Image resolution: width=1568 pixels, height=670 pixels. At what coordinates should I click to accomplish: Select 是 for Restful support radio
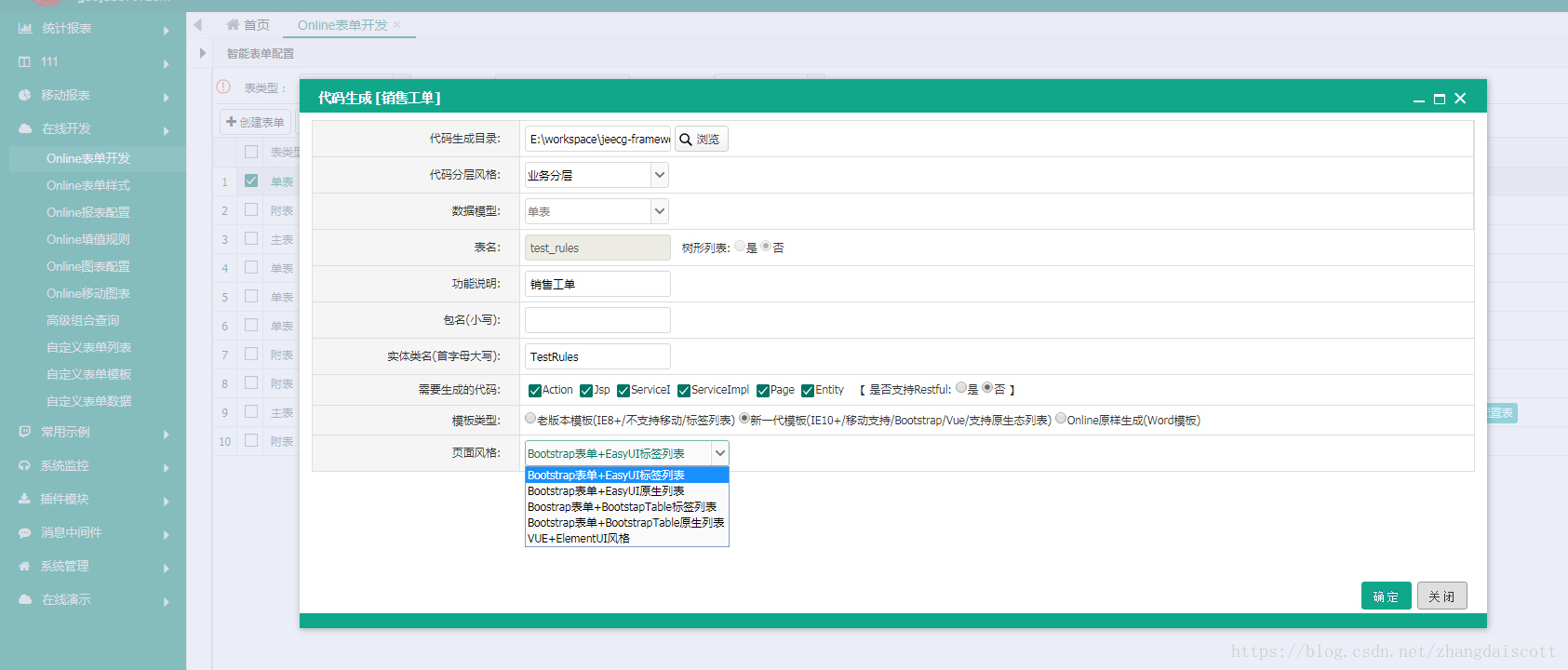pos(961,388)
